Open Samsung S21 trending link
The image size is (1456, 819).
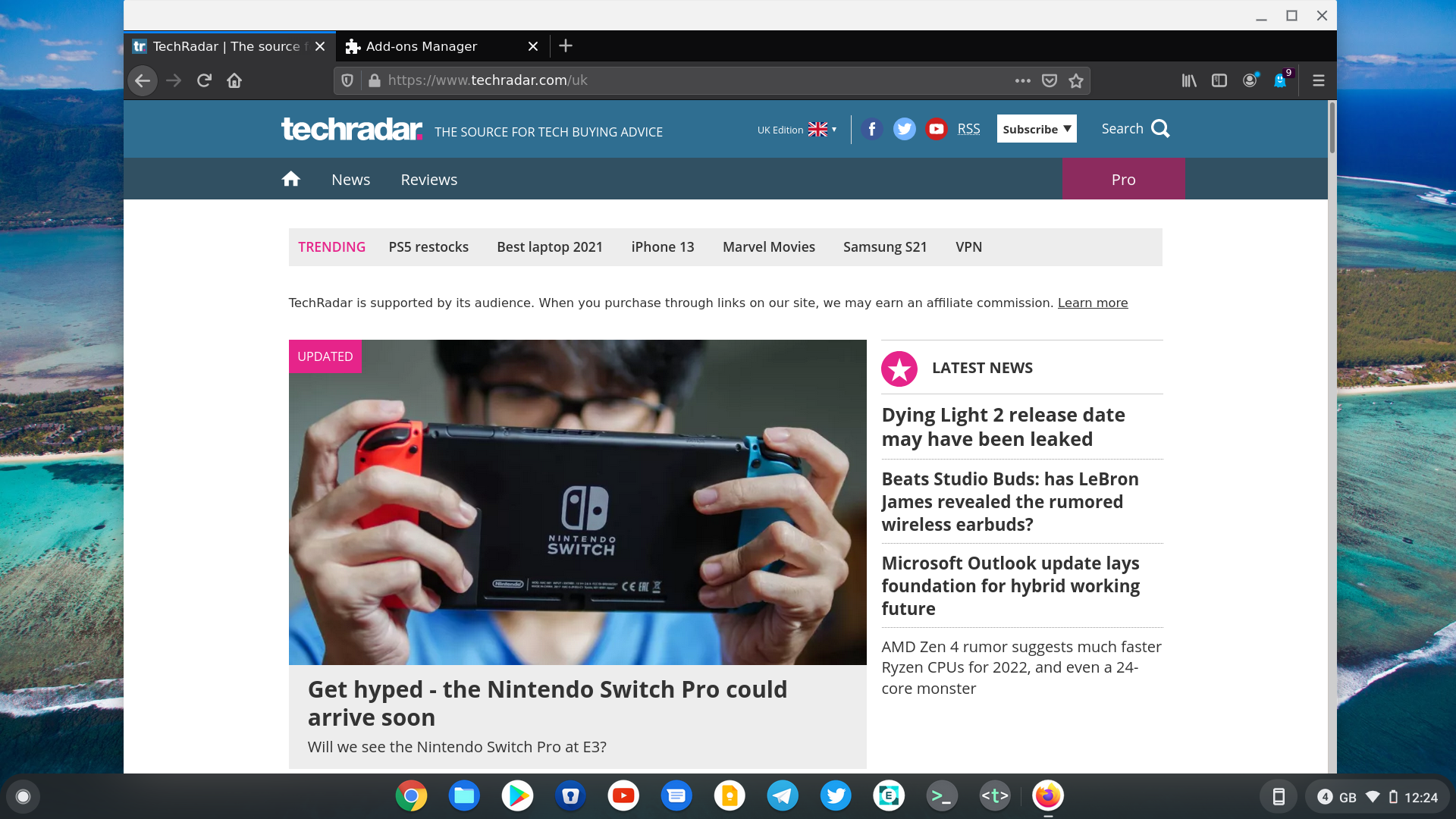coord(885,247)
